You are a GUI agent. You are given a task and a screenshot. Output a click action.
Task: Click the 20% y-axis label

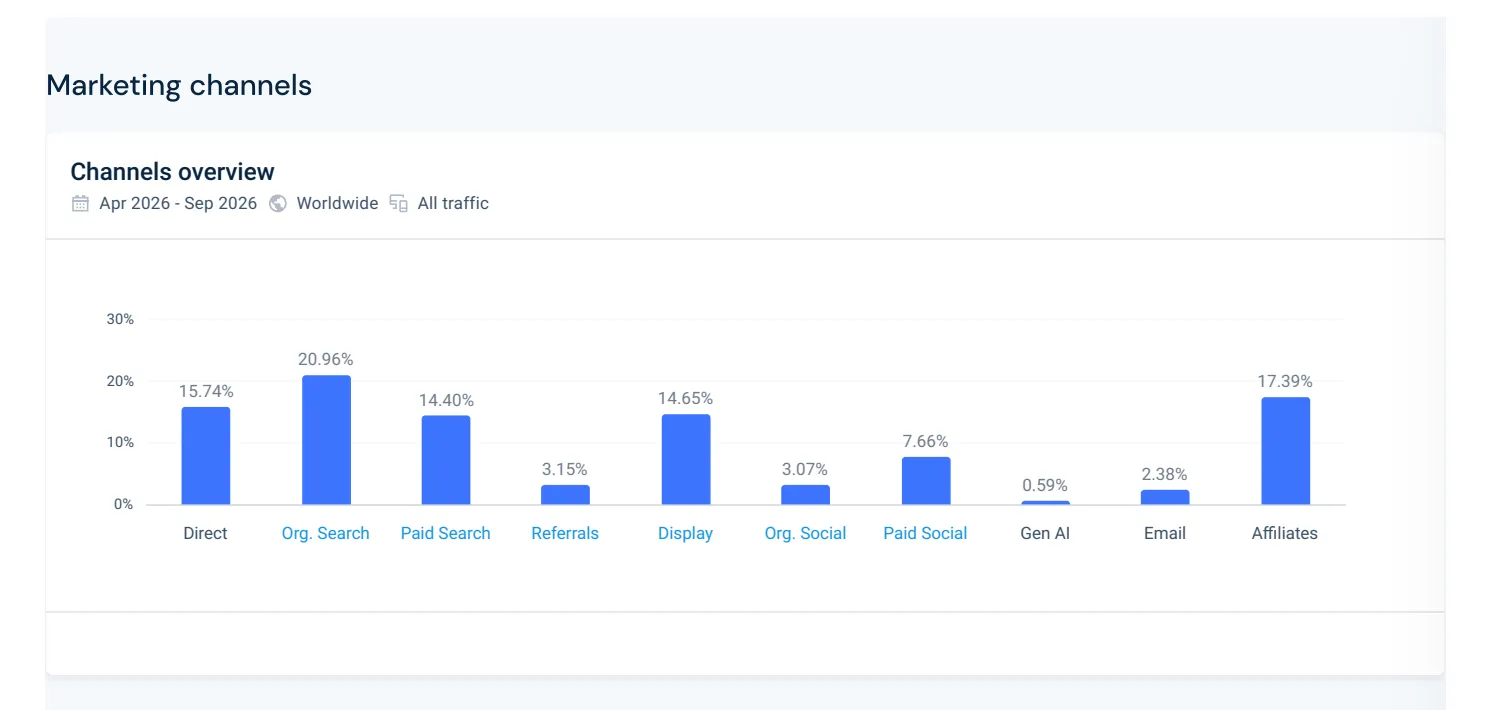pyautogui.click(x=120, y=381)
